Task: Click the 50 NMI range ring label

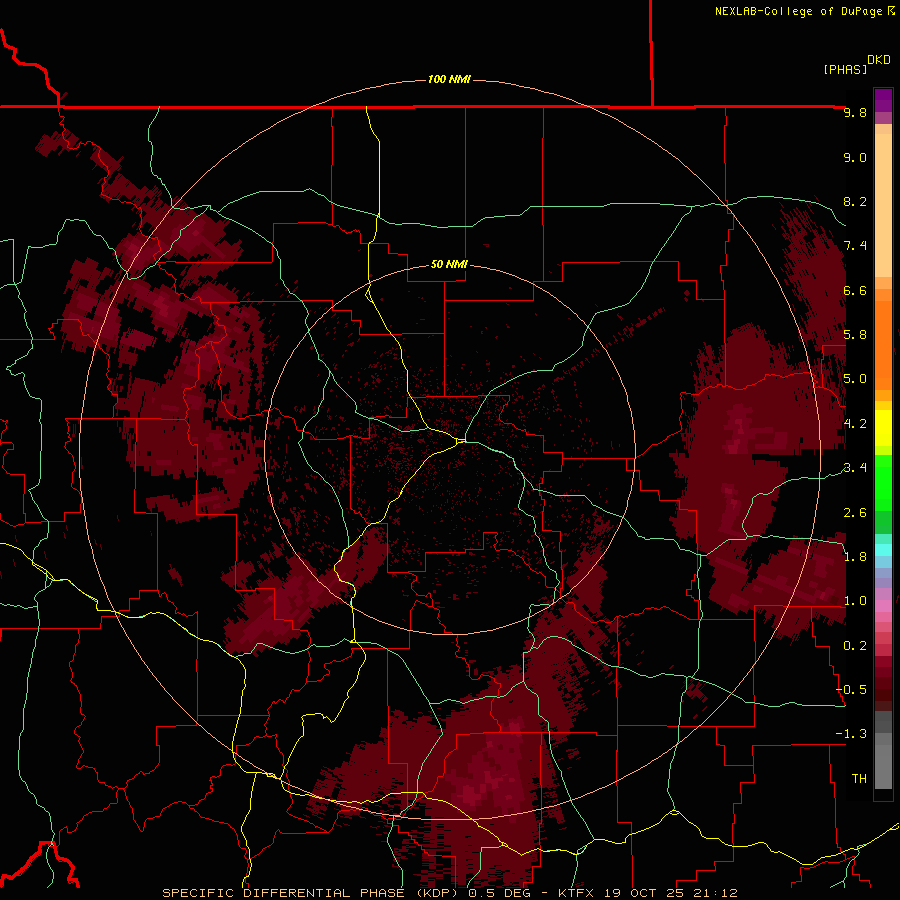Action: point(449,264)
